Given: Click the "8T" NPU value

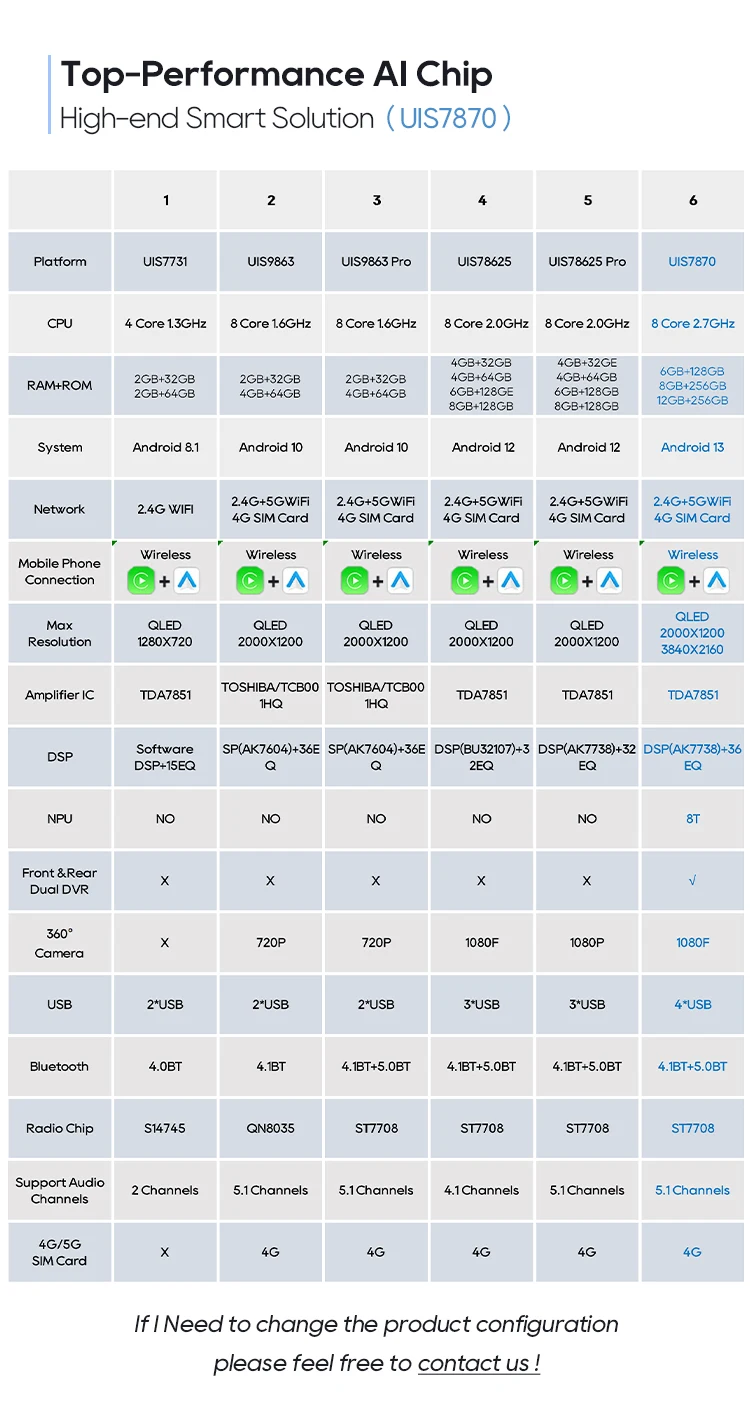Looking at the screenshot, I should pyautogui.click(x=692, y=819).
